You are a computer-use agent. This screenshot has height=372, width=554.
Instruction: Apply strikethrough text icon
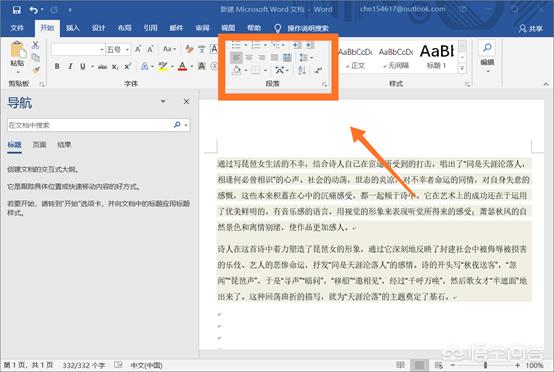click(102, 66)
